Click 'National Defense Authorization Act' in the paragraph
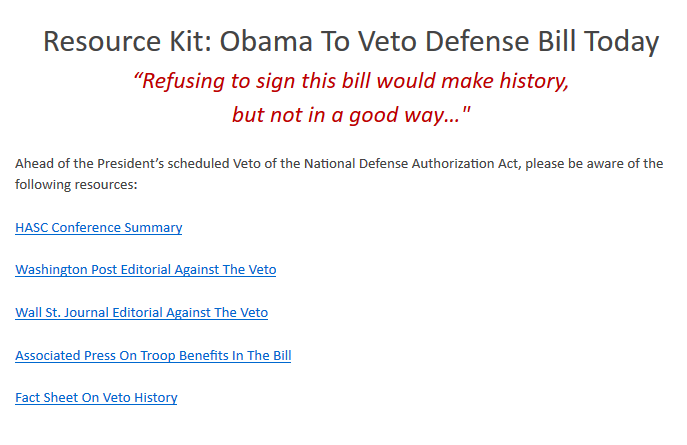The width and height of the screenshot is (687, 445). click(x=411, y=163)
